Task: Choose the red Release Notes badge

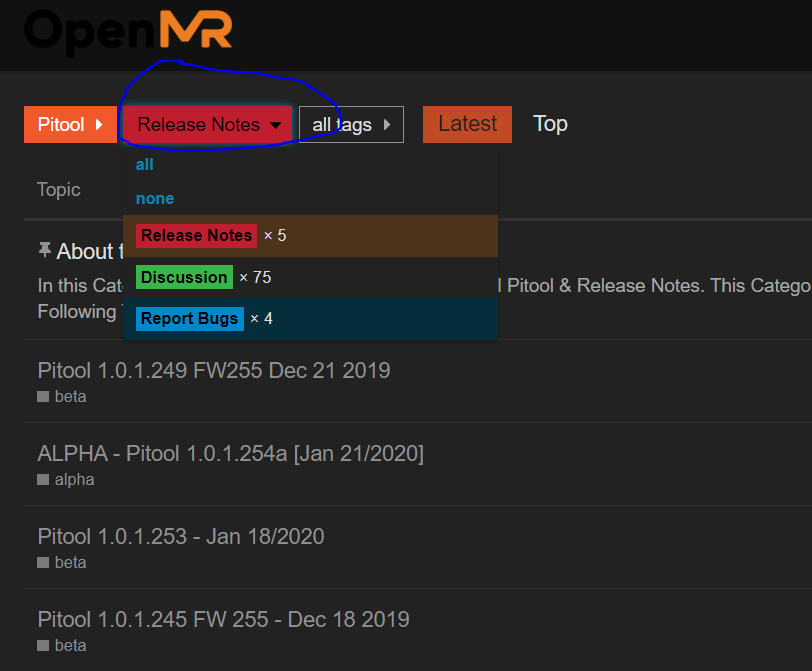Action: 196,236
